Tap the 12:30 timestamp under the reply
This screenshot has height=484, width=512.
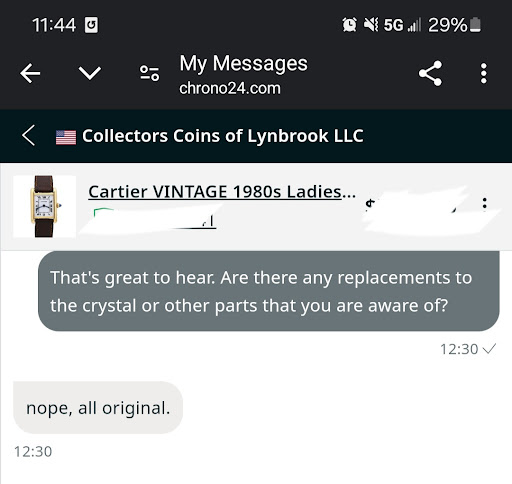coord(33,452)
